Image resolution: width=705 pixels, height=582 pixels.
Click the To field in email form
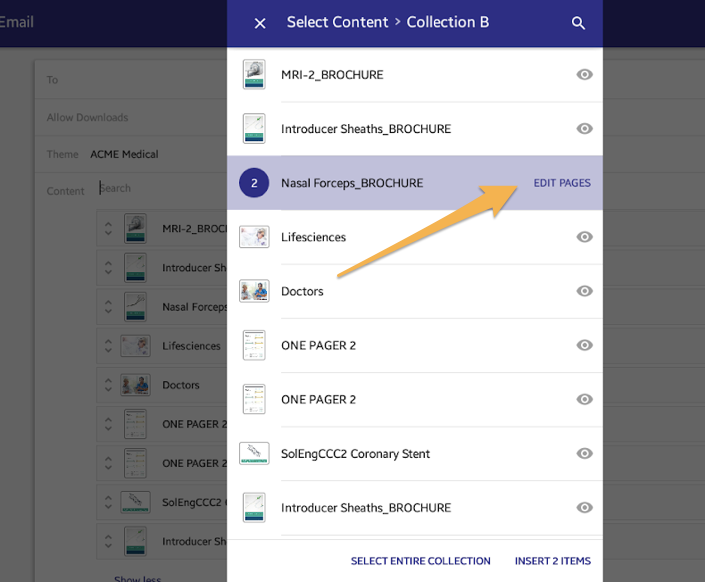click(x=131, y=80)
